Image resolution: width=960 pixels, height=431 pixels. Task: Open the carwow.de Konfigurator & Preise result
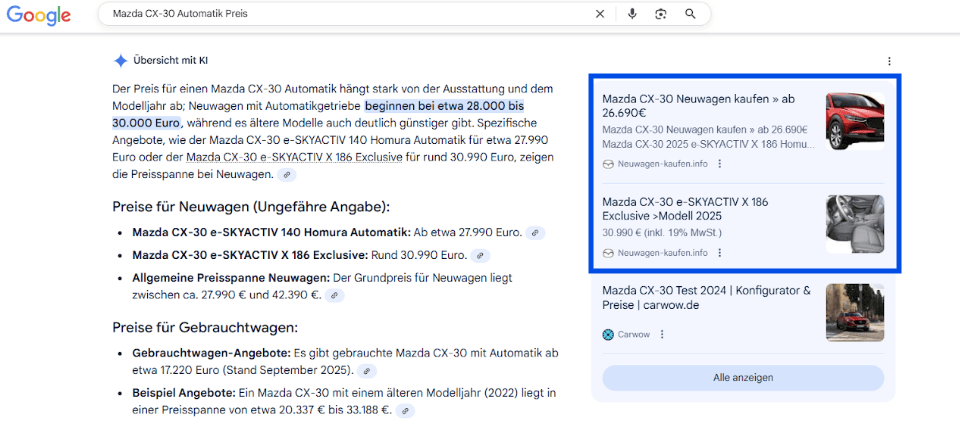pyautogui.click(x=706, y=298)
